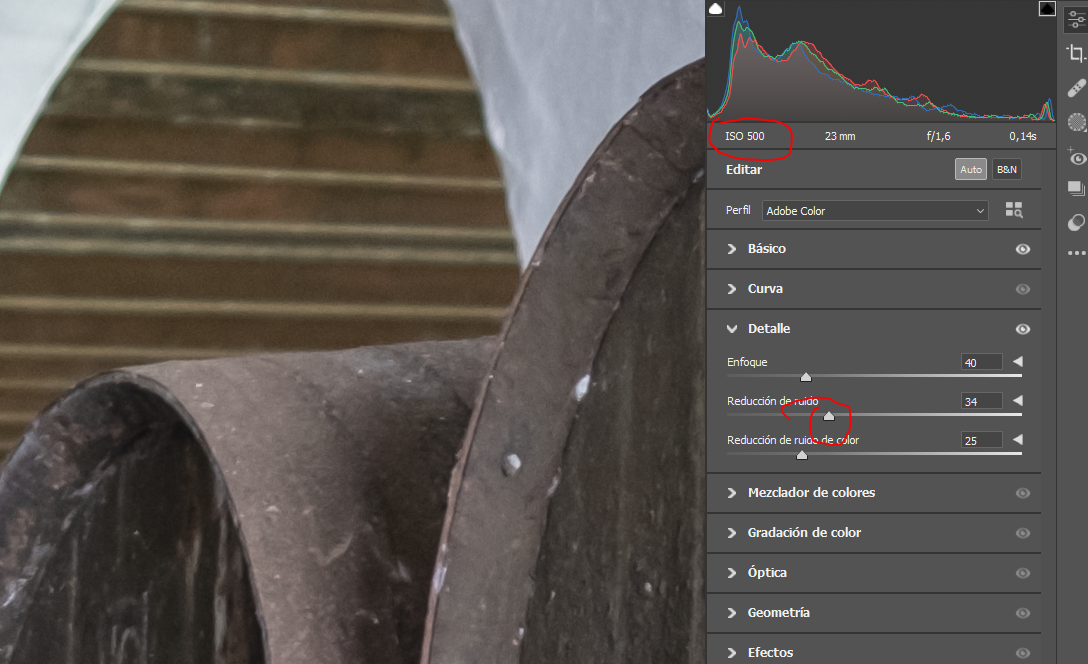Toggle visibility eye for Efectos panel

pos(1023,653)
